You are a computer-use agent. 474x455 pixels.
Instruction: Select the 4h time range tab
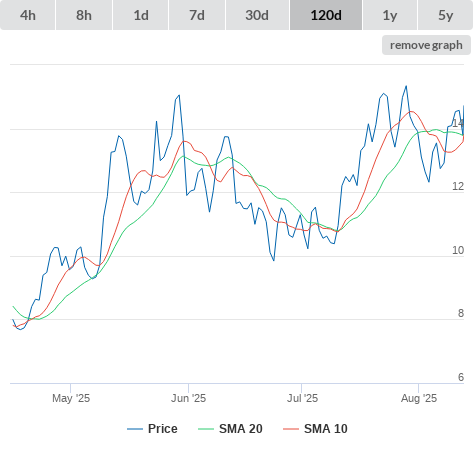(28, 15)
